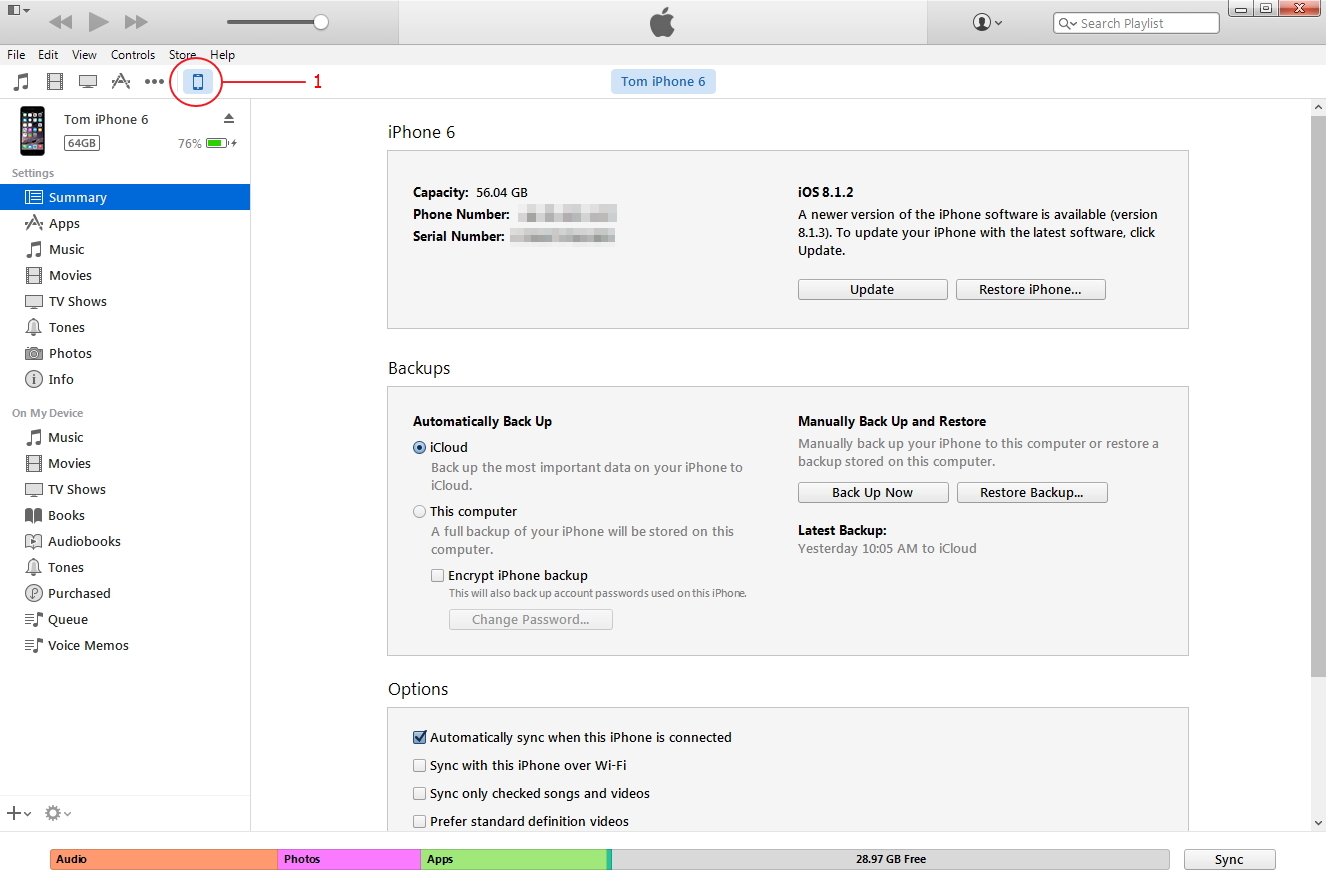Open the gear actions dropdown

[x=58, y=813]
